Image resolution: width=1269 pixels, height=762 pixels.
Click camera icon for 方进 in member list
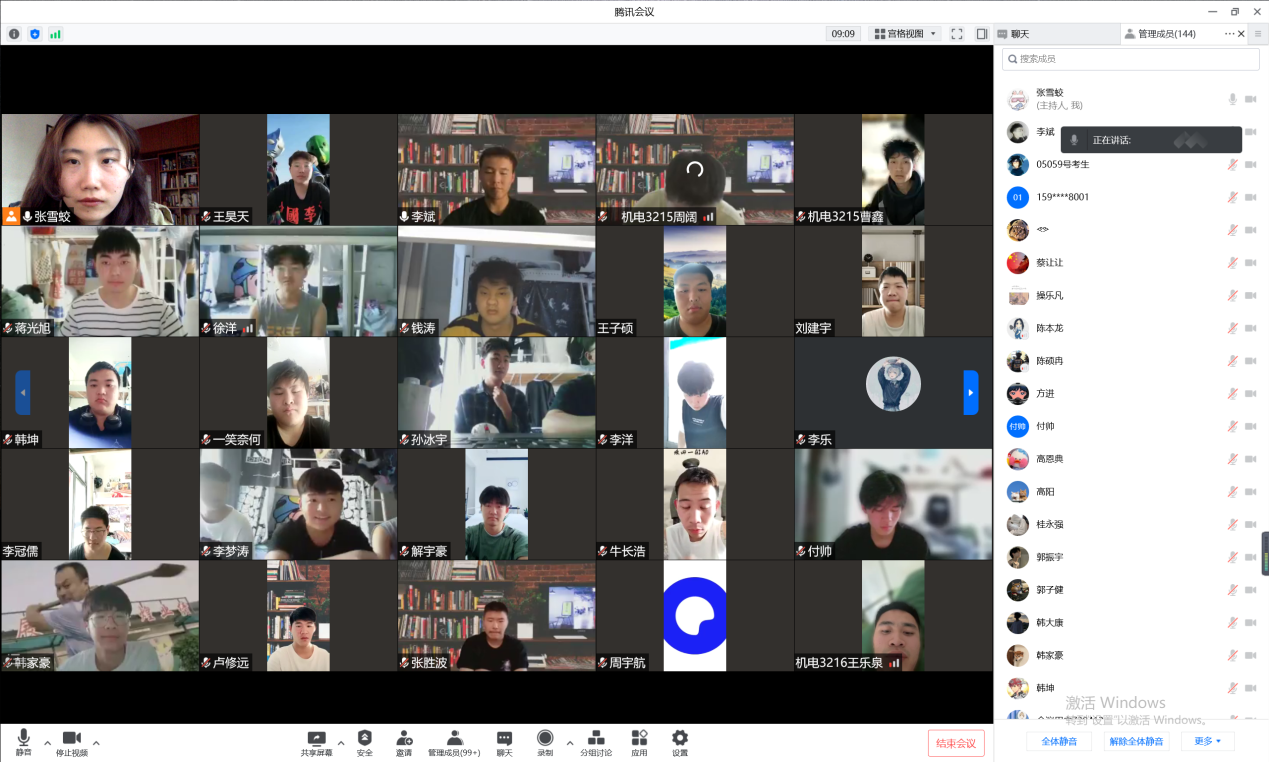1250,394
